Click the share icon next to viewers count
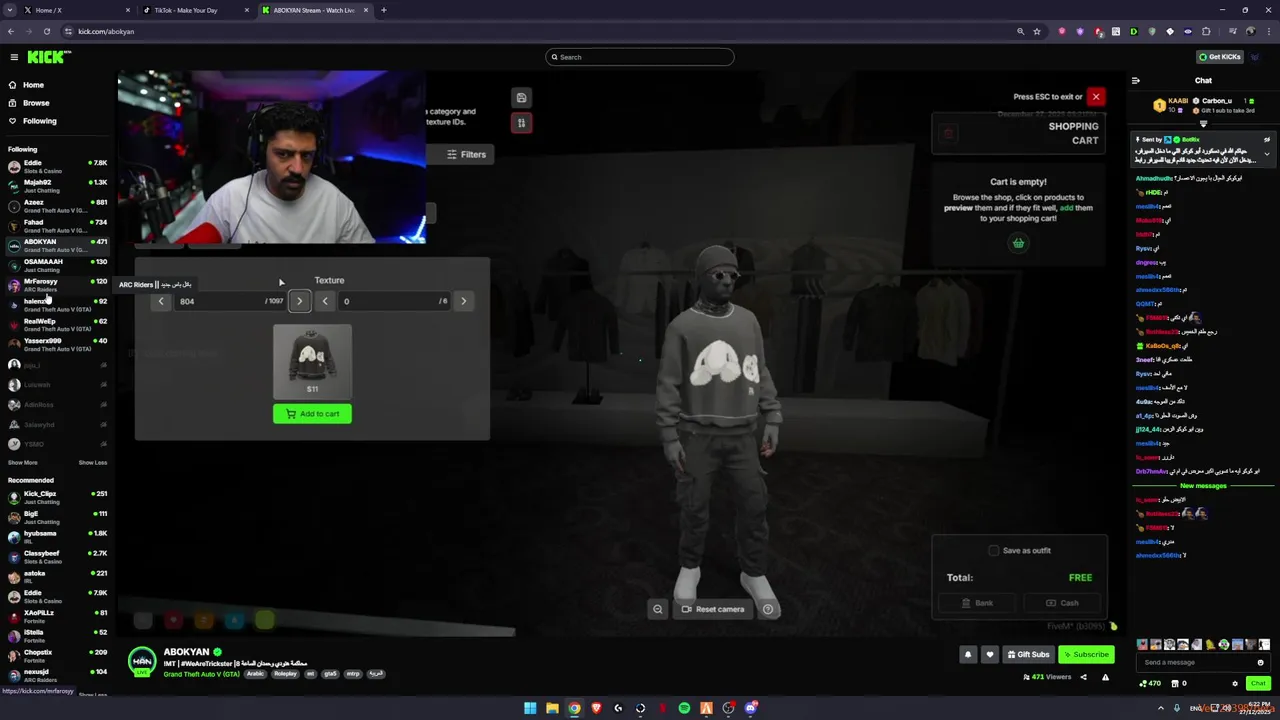Image resolution: width=1280 pixels, height=720 pixels. (x=1083, y=677)
